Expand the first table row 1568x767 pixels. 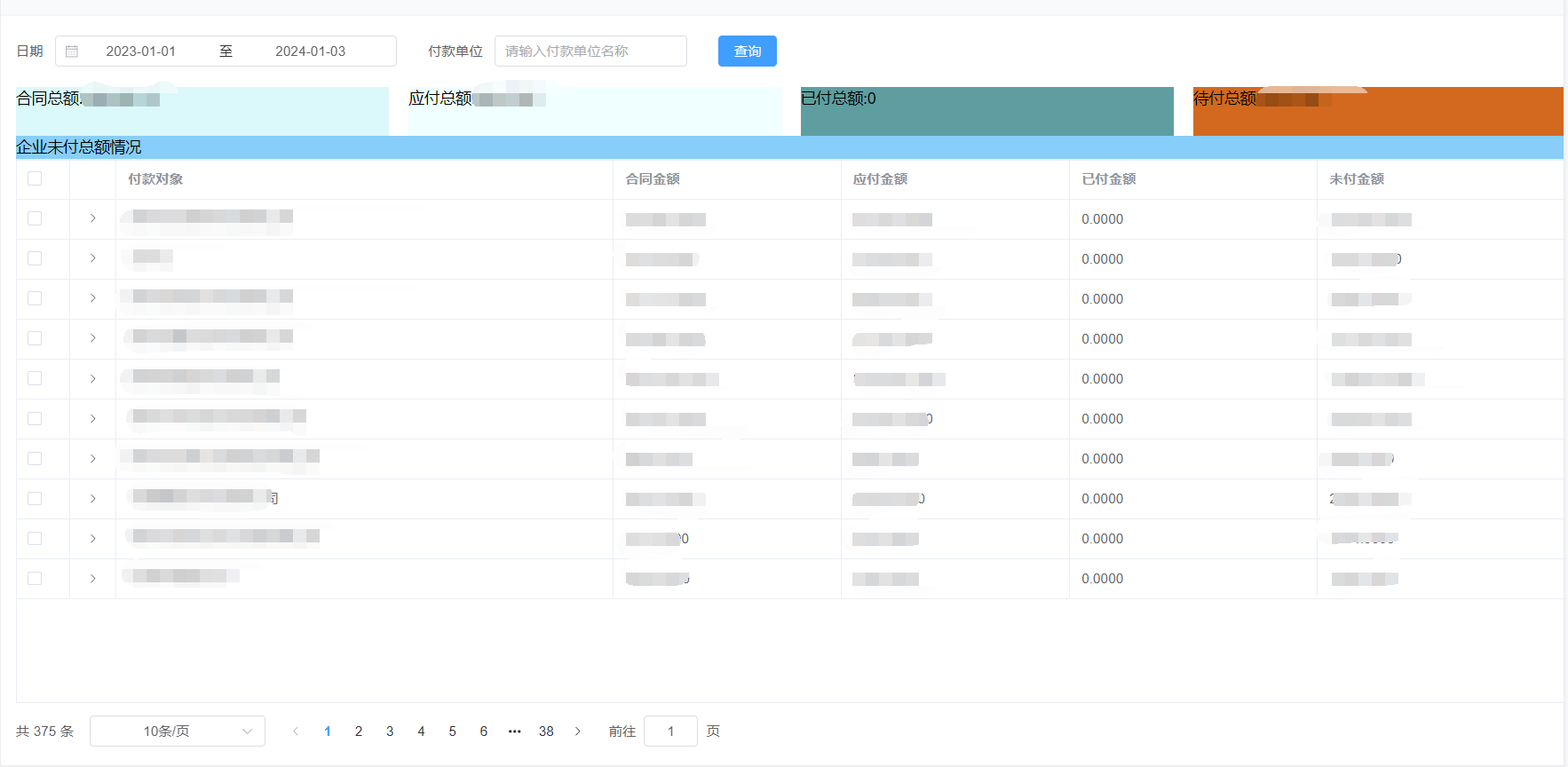(x=92, y=218)
